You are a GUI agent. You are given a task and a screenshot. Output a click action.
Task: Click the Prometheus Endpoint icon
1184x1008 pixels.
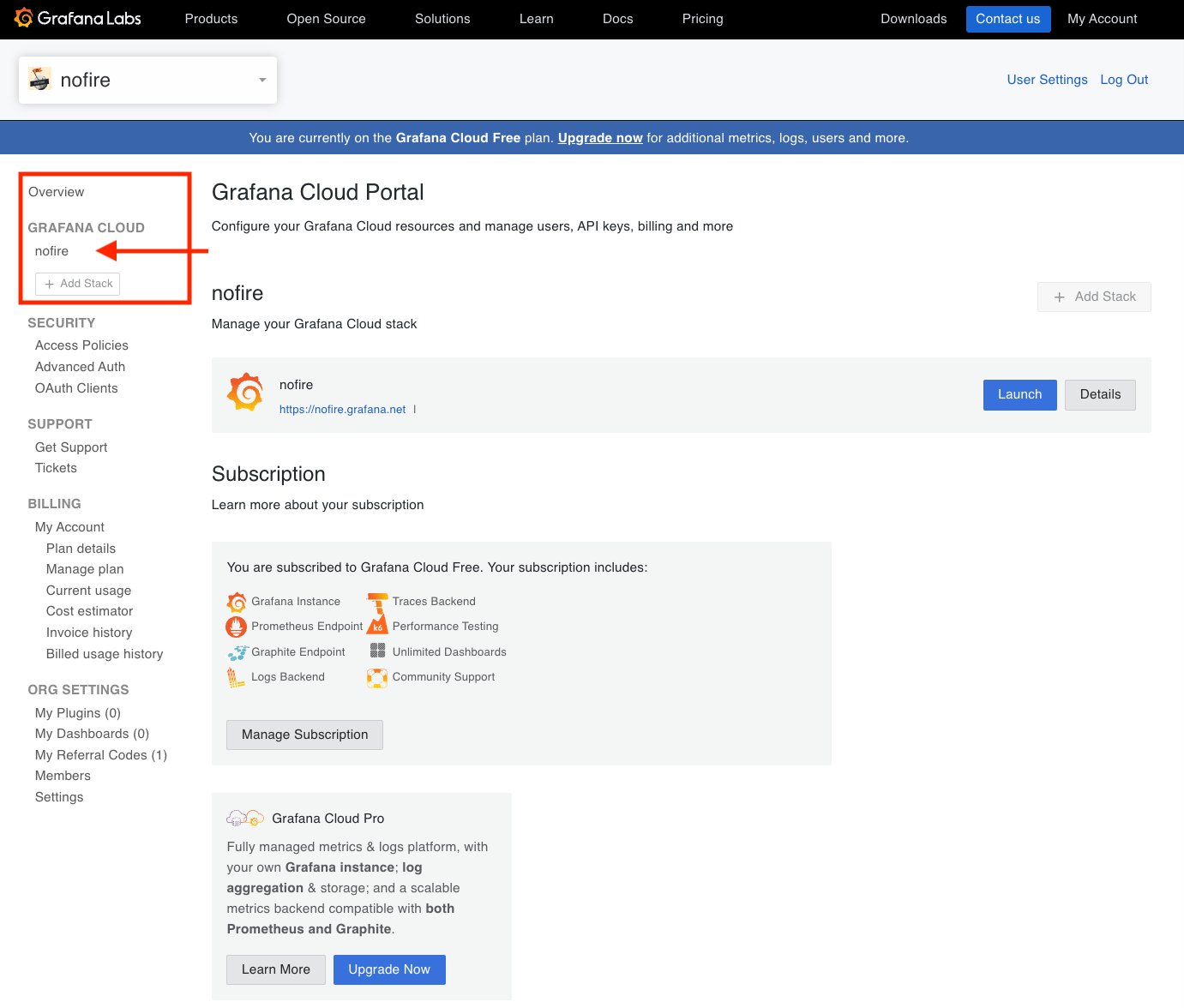(x=237, y=627)
